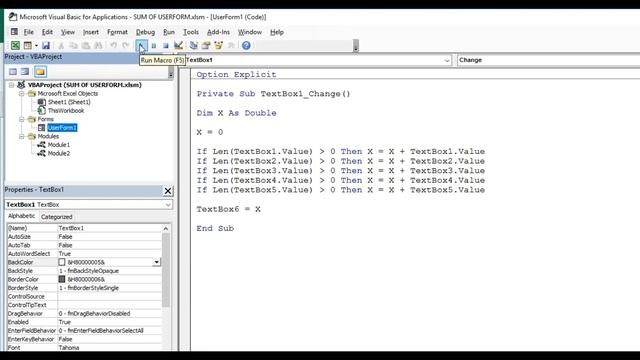Image resolution: width=640 pixels, height=360 pixels.
Task: Select Module1 in project tree
Action: pos(59,145)
